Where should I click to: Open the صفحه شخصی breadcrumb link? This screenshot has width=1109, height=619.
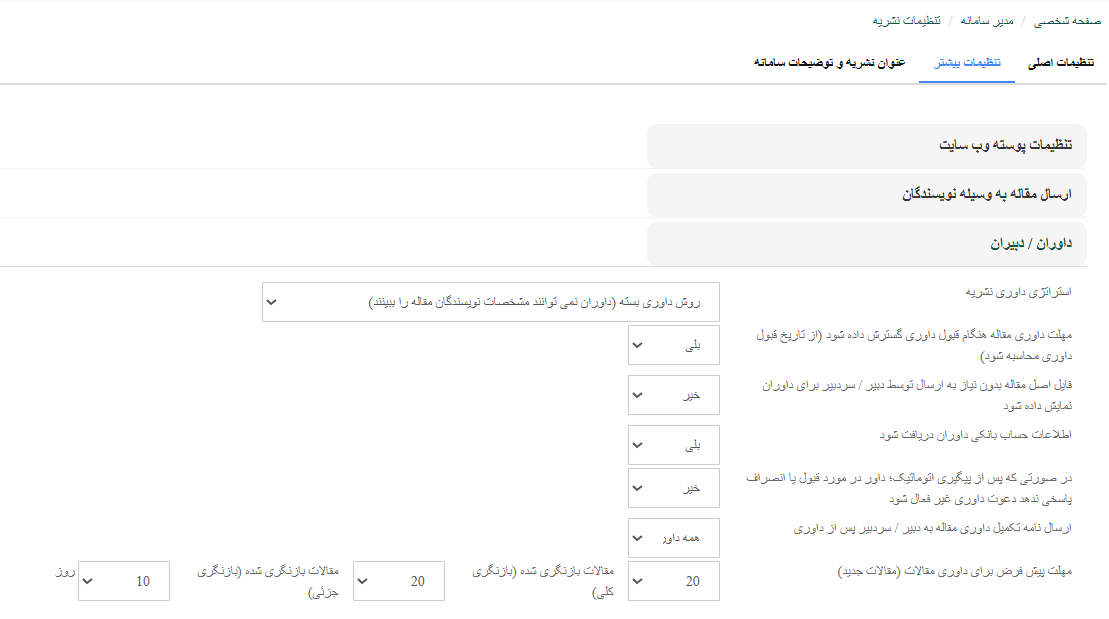(x=1058, y=20)
